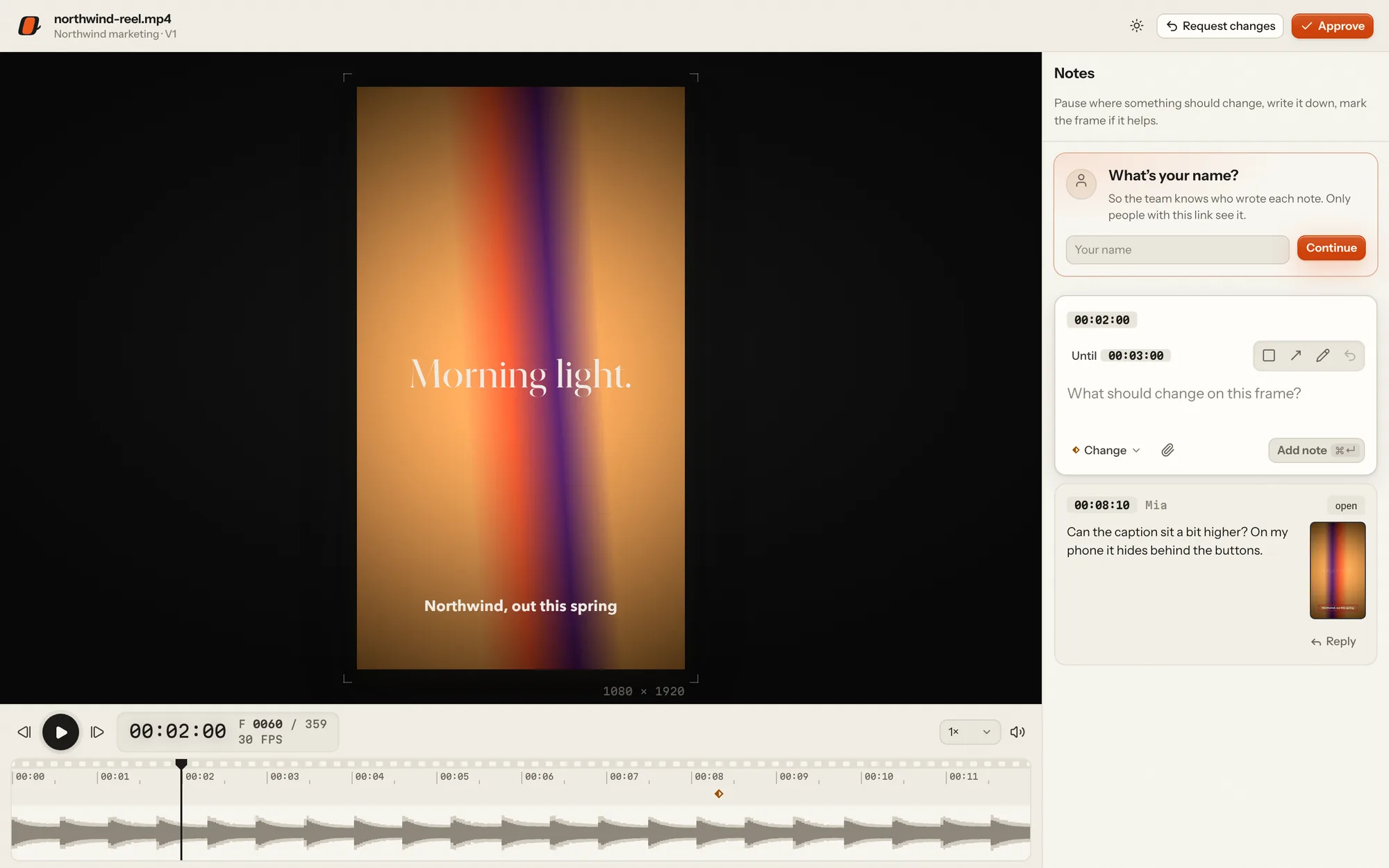The height and width of the screenshot is (868, 1389).
Task: Click Request changes button
Action: pos(1220,26)
